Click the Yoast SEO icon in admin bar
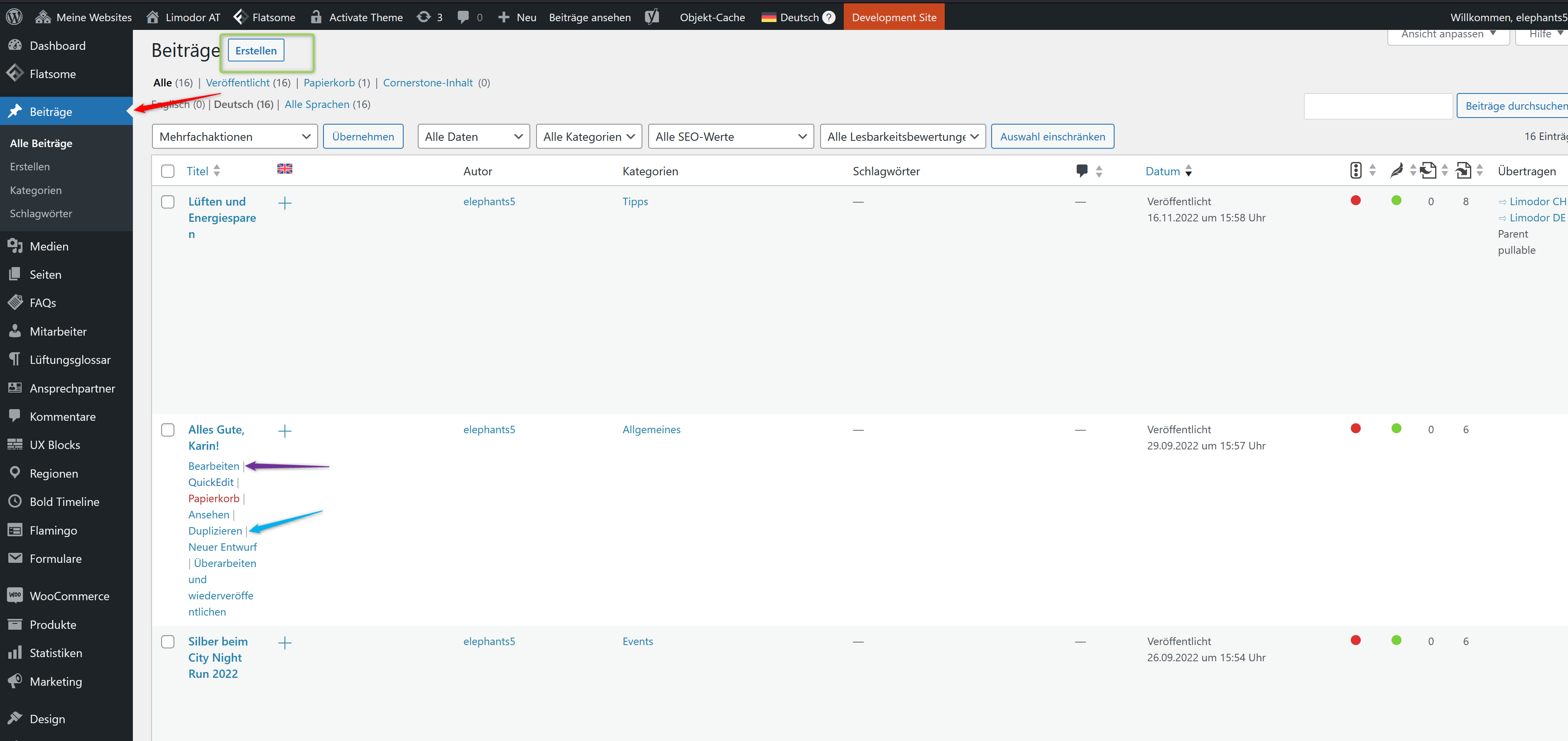Viewport: 1568px width, 741px height. click(x=652, y=17)
